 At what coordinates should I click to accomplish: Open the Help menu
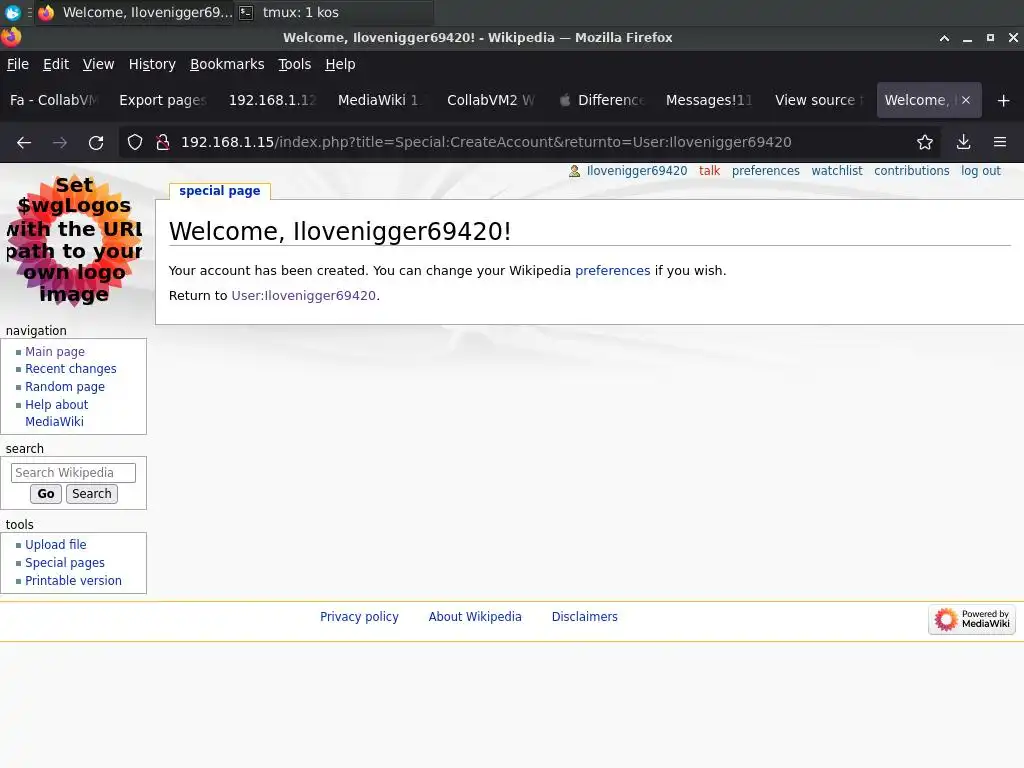(x=340, y=64)
